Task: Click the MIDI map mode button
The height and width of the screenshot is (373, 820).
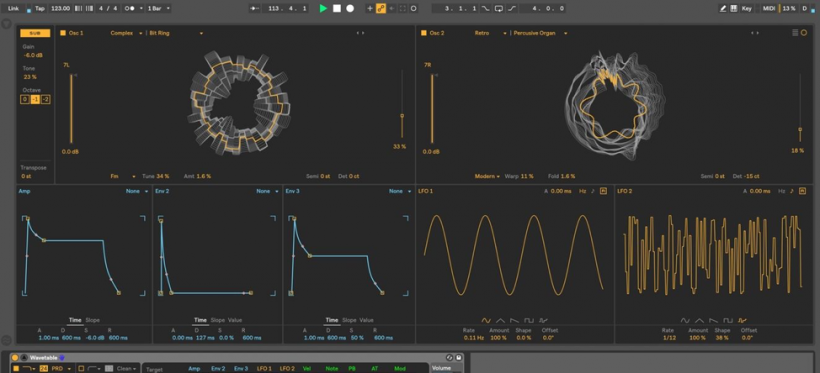Action: (768, 8)
